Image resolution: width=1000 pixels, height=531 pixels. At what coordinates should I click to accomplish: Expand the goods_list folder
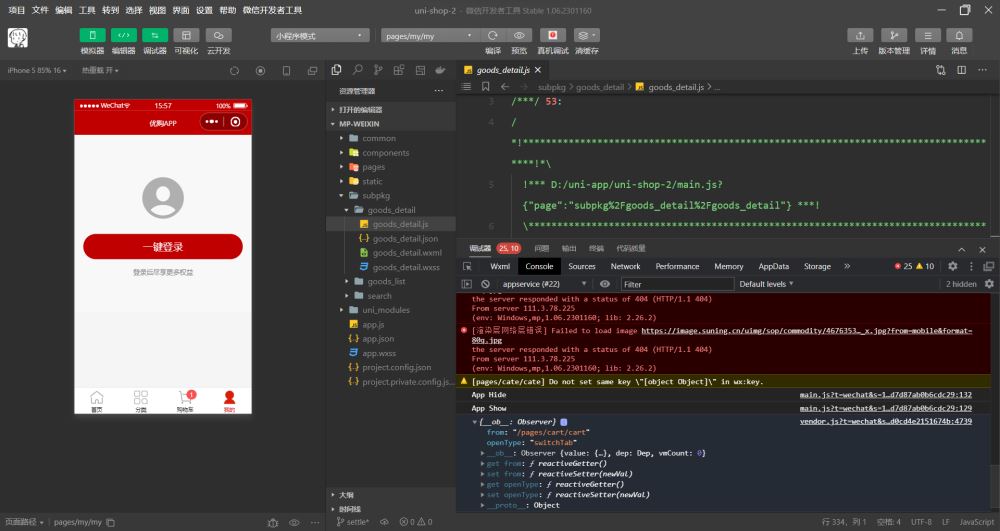click(x=386, y=281)
